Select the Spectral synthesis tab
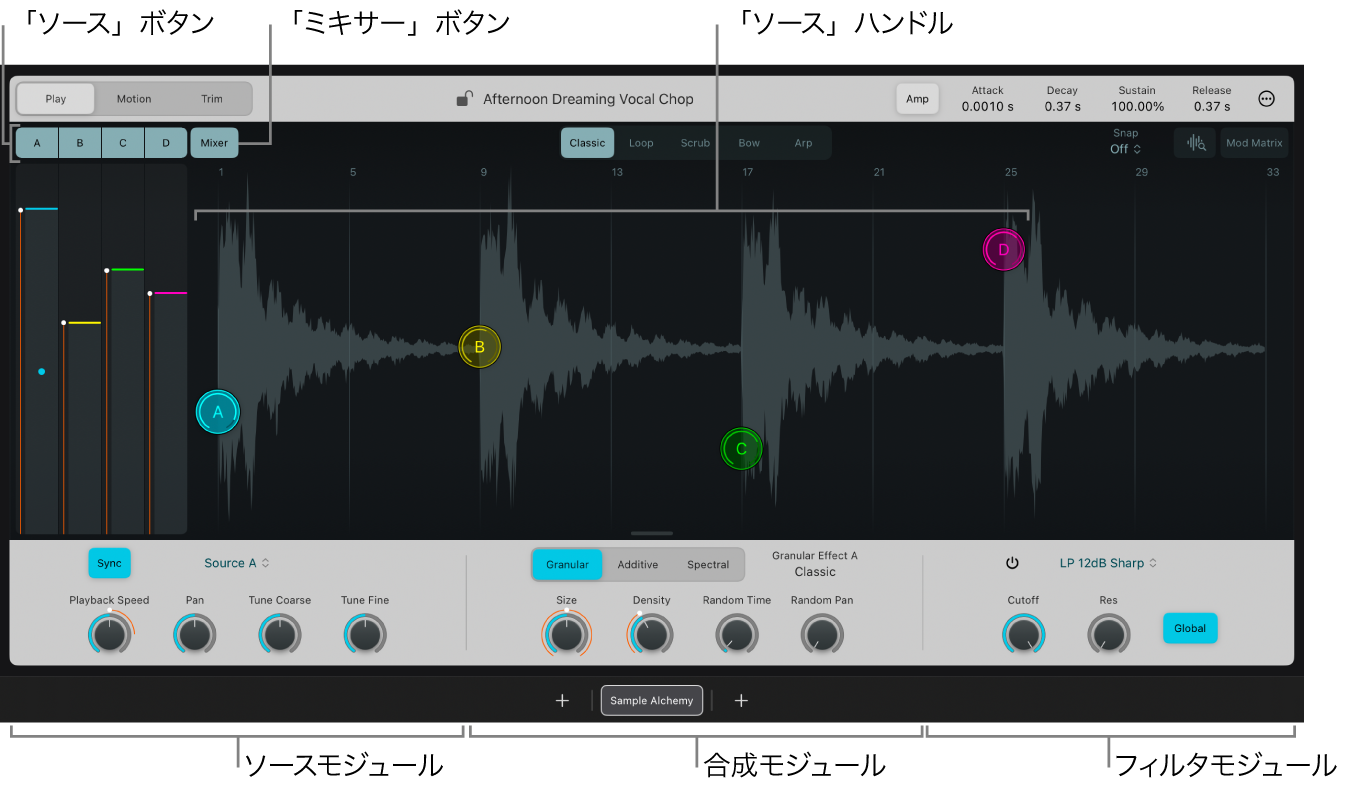The width and height of the screenshot is (1346, 785). click(708, 565)
